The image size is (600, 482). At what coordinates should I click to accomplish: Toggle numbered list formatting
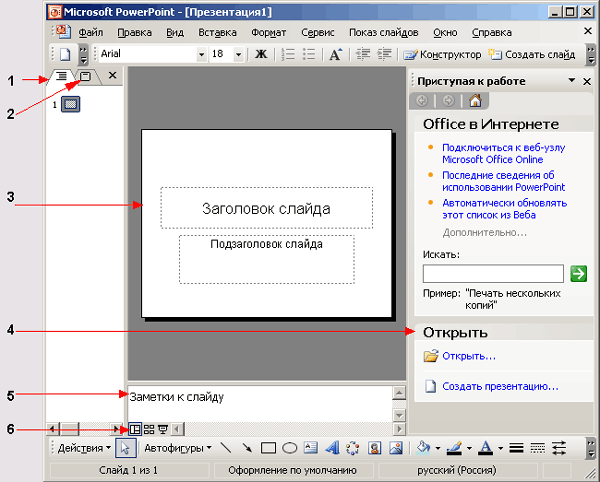[288, 55]
